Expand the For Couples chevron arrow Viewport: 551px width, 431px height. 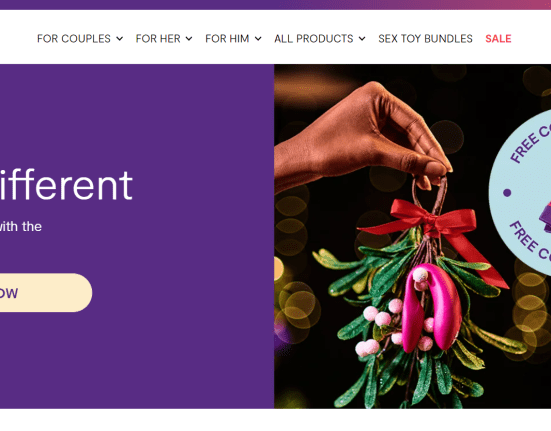120,39
